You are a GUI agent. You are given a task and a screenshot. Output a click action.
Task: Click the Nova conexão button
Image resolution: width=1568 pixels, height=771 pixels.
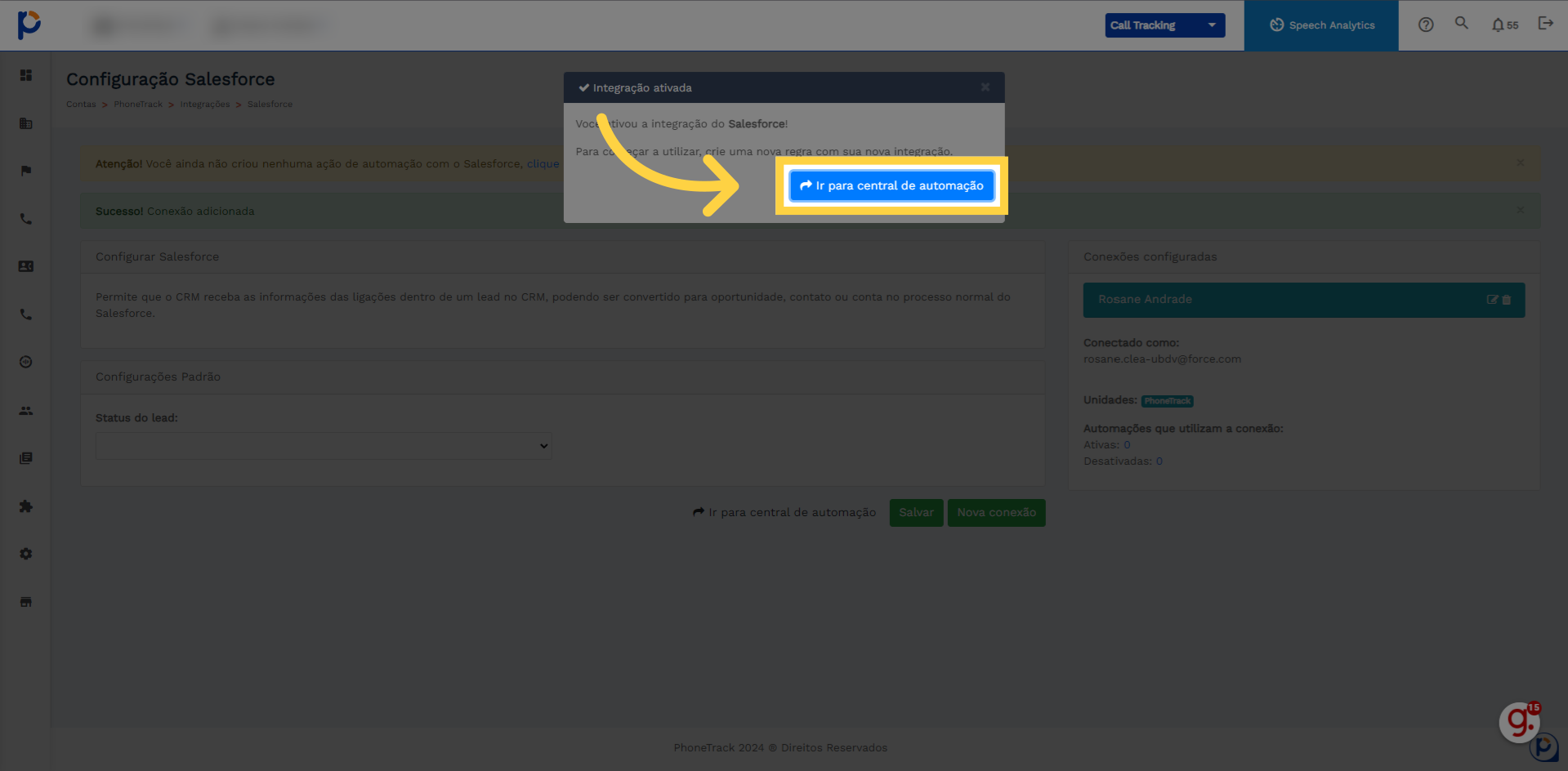click(996, 513)
